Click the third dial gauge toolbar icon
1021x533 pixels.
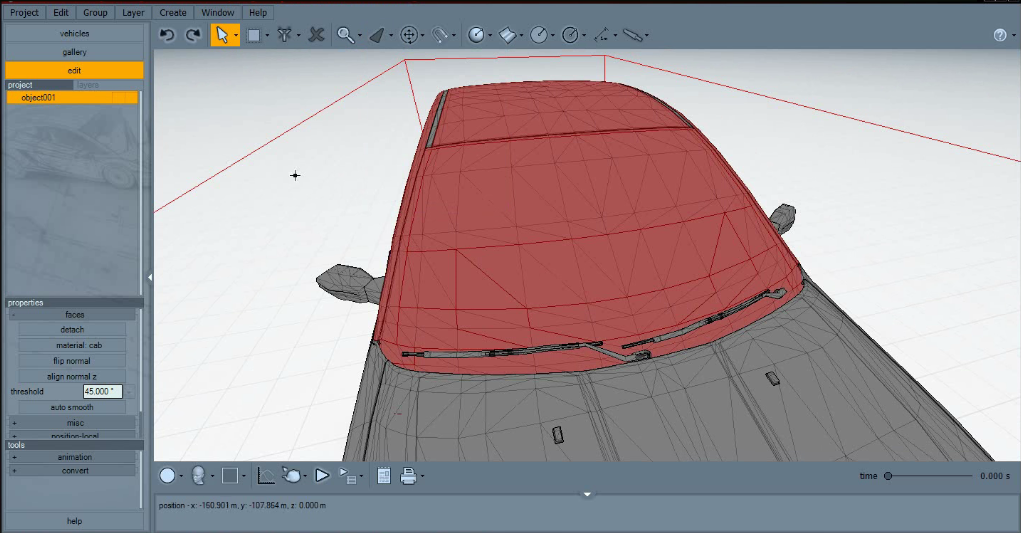(570, 35)
